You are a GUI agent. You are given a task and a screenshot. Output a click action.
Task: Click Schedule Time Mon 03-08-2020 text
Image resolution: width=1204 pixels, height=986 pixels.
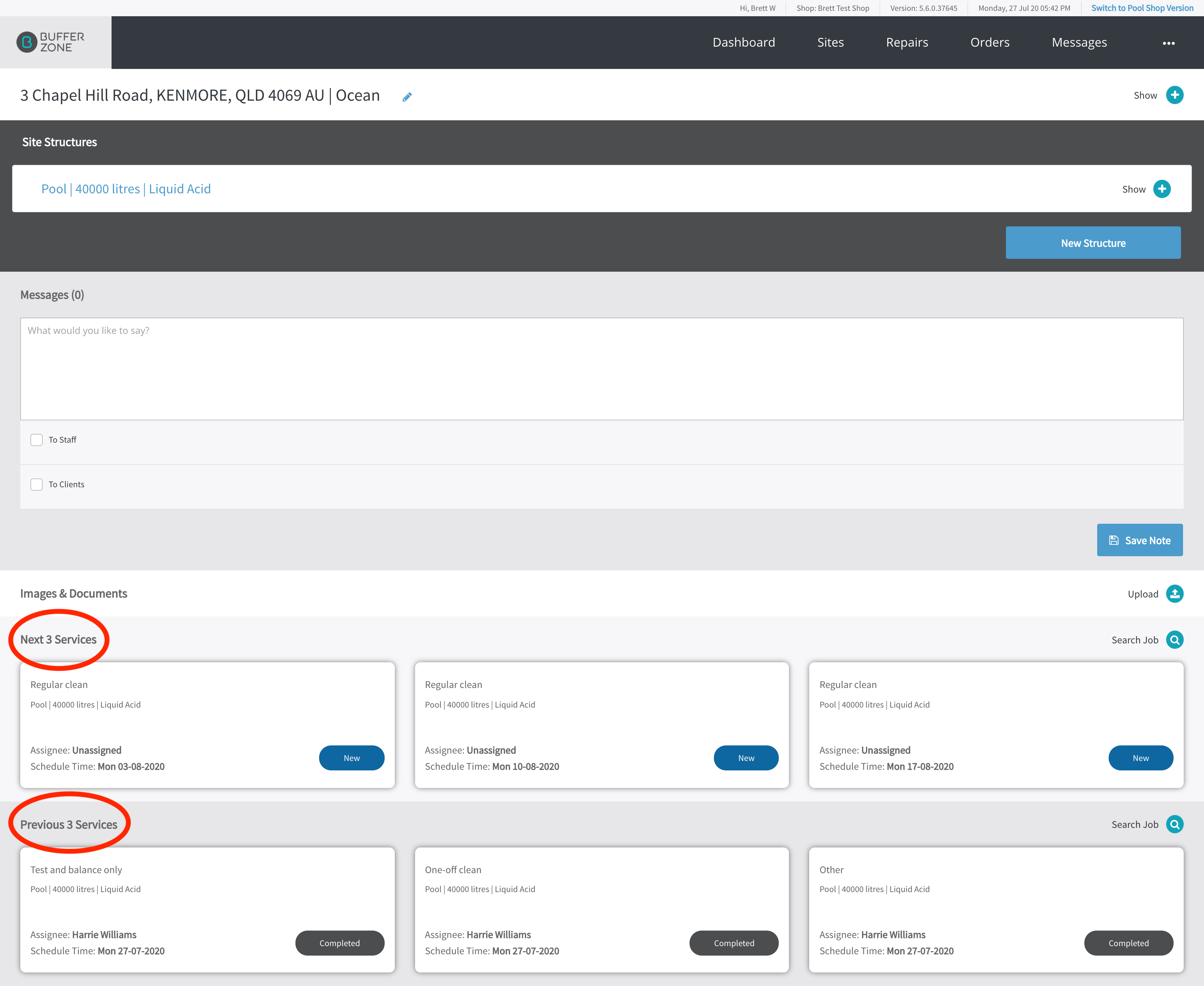click(x=98, y=766)
